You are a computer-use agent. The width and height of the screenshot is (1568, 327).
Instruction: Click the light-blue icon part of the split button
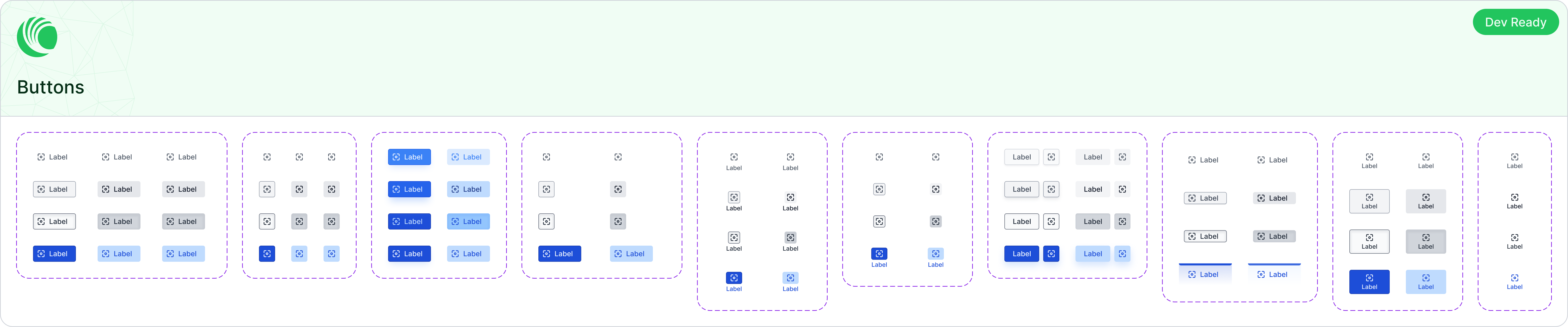point(1122,253)
